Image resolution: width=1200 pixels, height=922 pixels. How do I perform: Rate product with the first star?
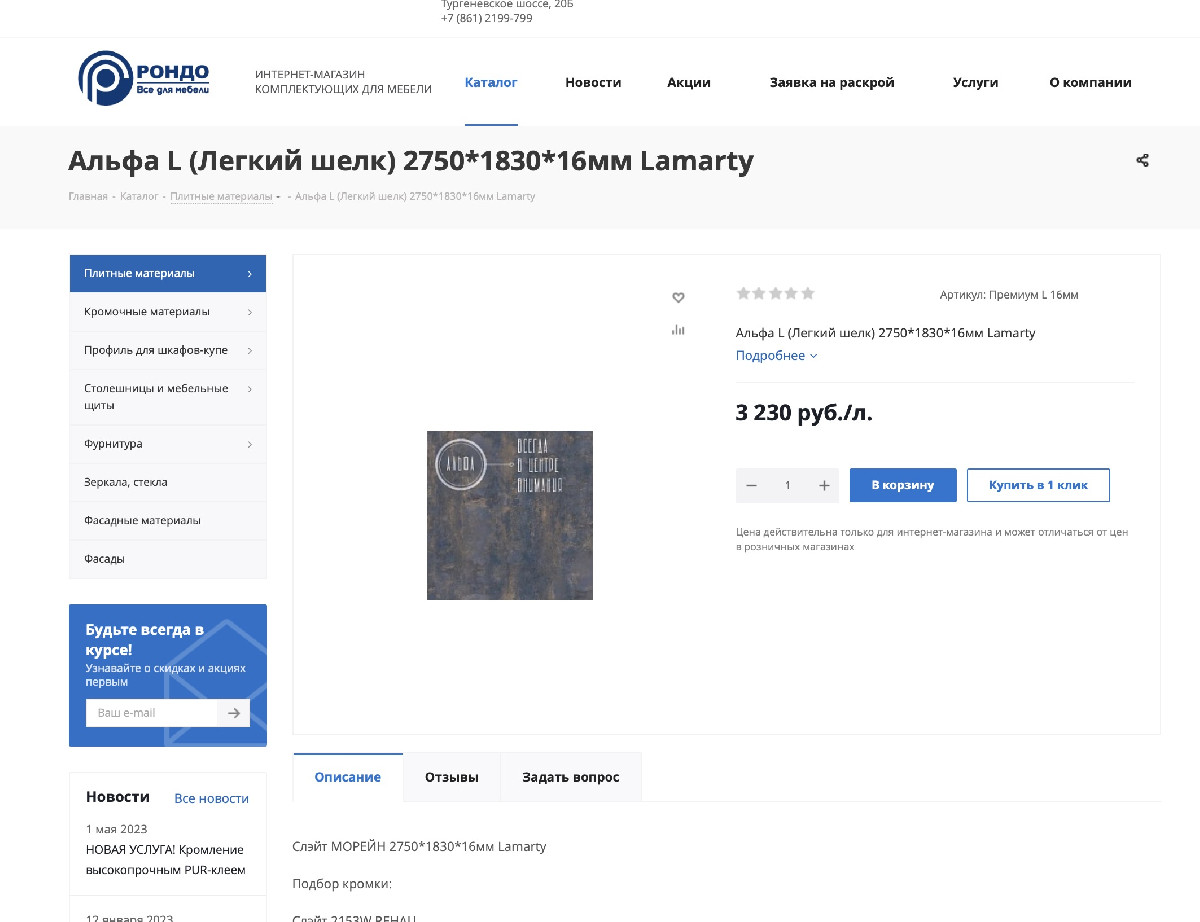tap(743, 293)
